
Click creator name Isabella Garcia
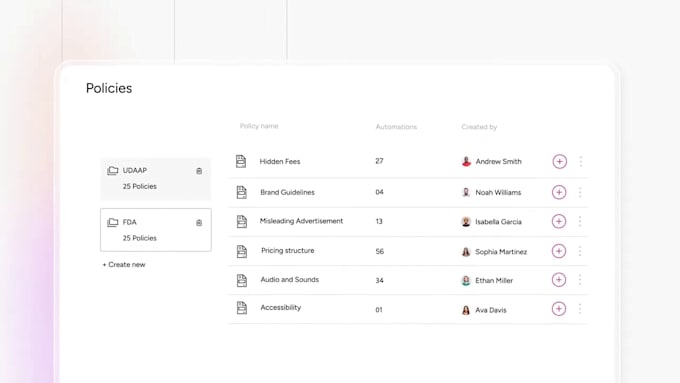pyautogui.click(x=498, y=222)
